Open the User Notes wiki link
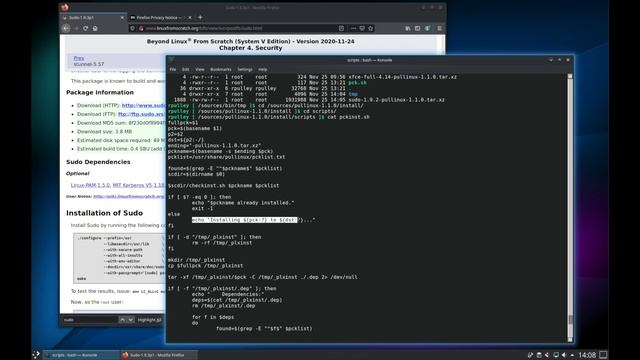640x360 pixels. pos(129,196)
